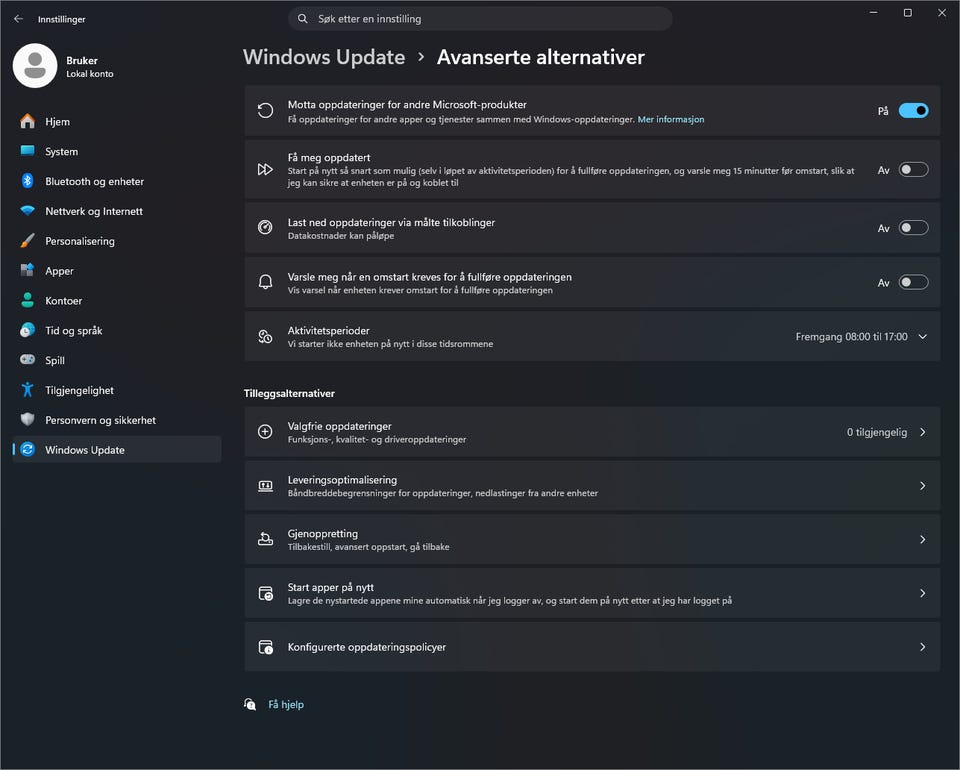Enable downloads via målte tilkoblinger toggle
The height and width of the screenshot is (770, 960).
point(913,228)
